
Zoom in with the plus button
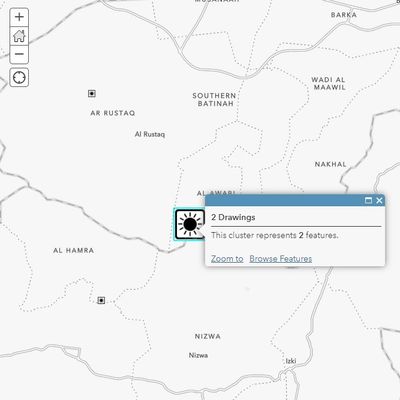click(19, 17)
